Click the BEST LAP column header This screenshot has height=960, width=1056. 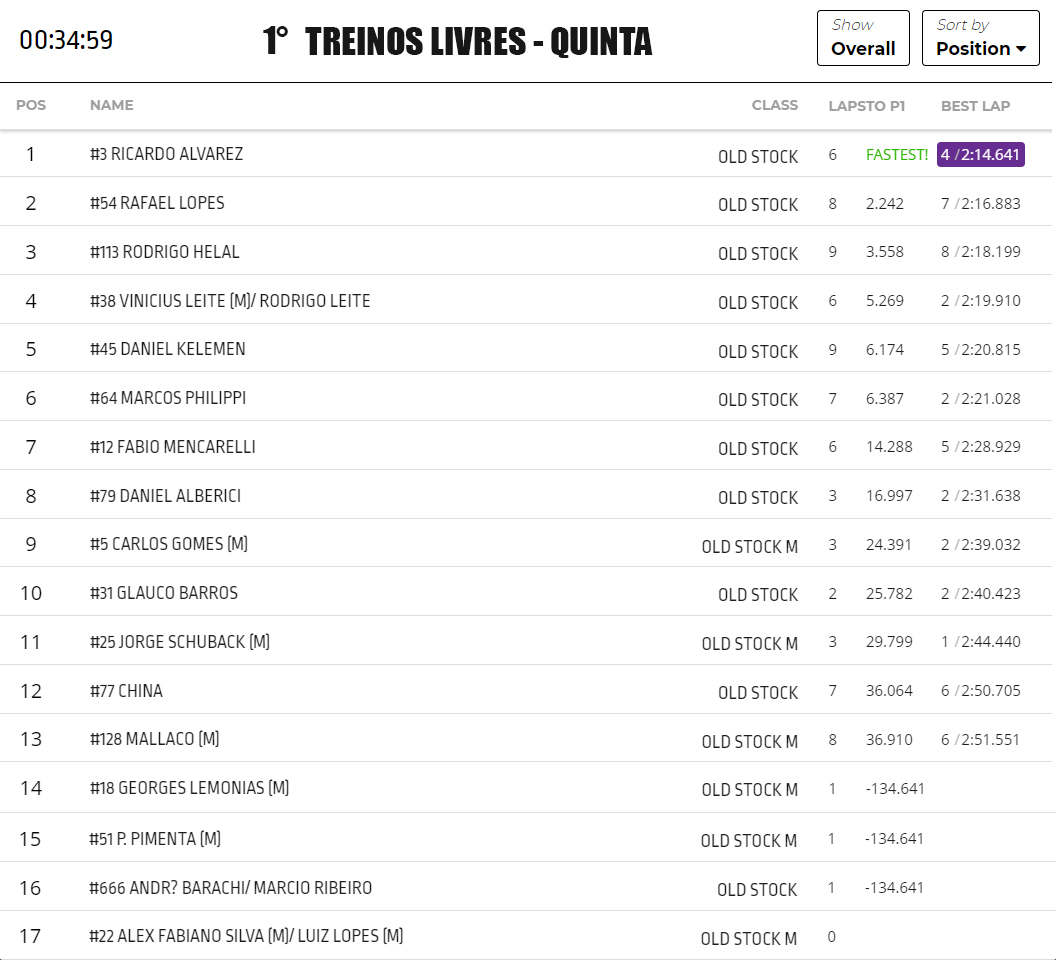975,106
